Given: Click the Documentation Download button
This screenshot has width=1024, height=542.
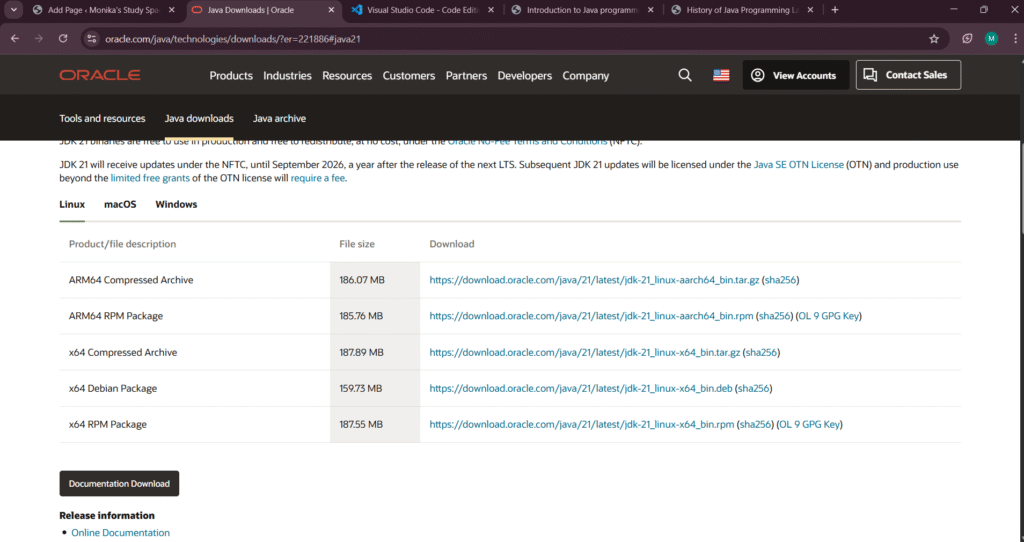Looking at the screenshot, I should coord(119,484).
